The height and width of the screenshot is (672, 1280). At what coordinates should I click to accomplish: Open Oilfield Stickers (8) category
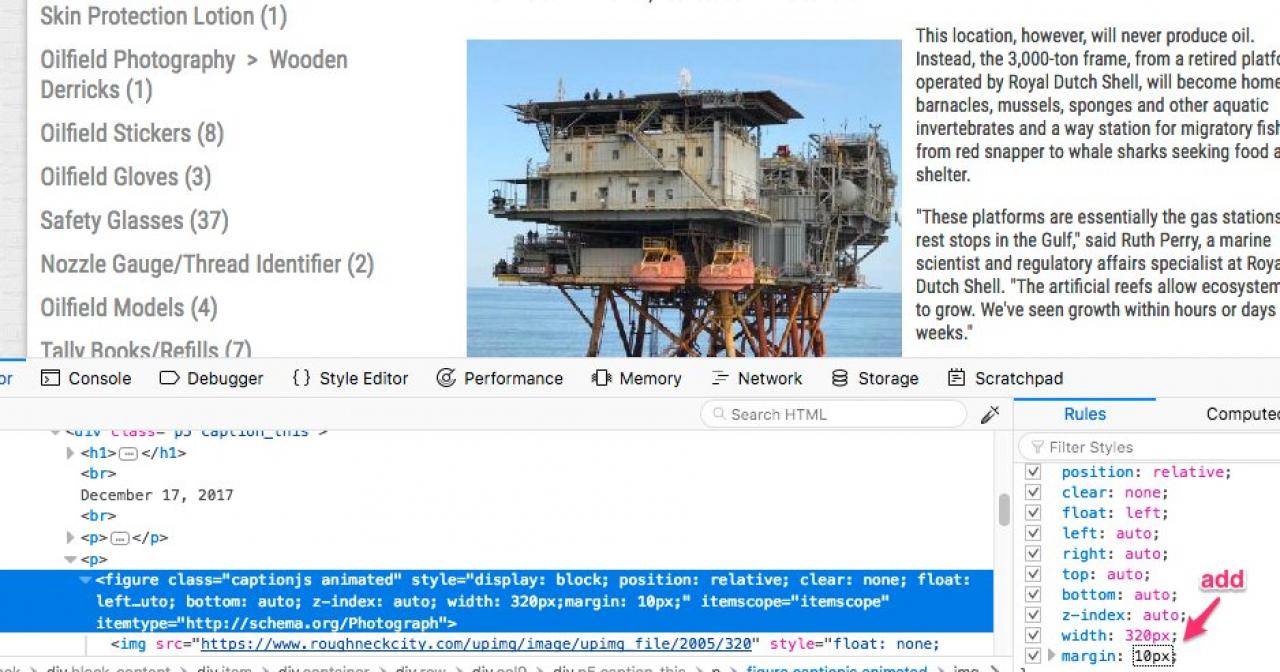[132, 133]
